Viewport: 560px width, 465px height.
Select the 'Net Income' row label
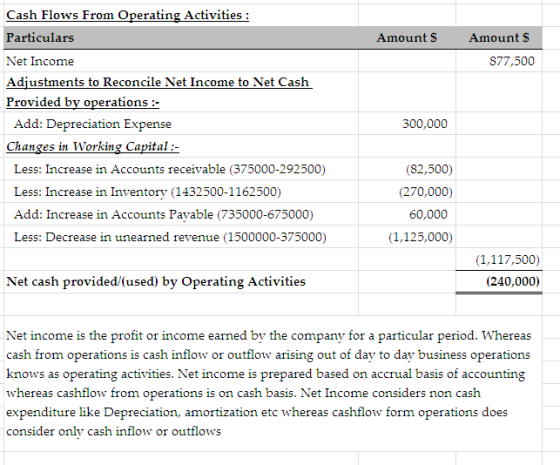click(x=40, y=61)
